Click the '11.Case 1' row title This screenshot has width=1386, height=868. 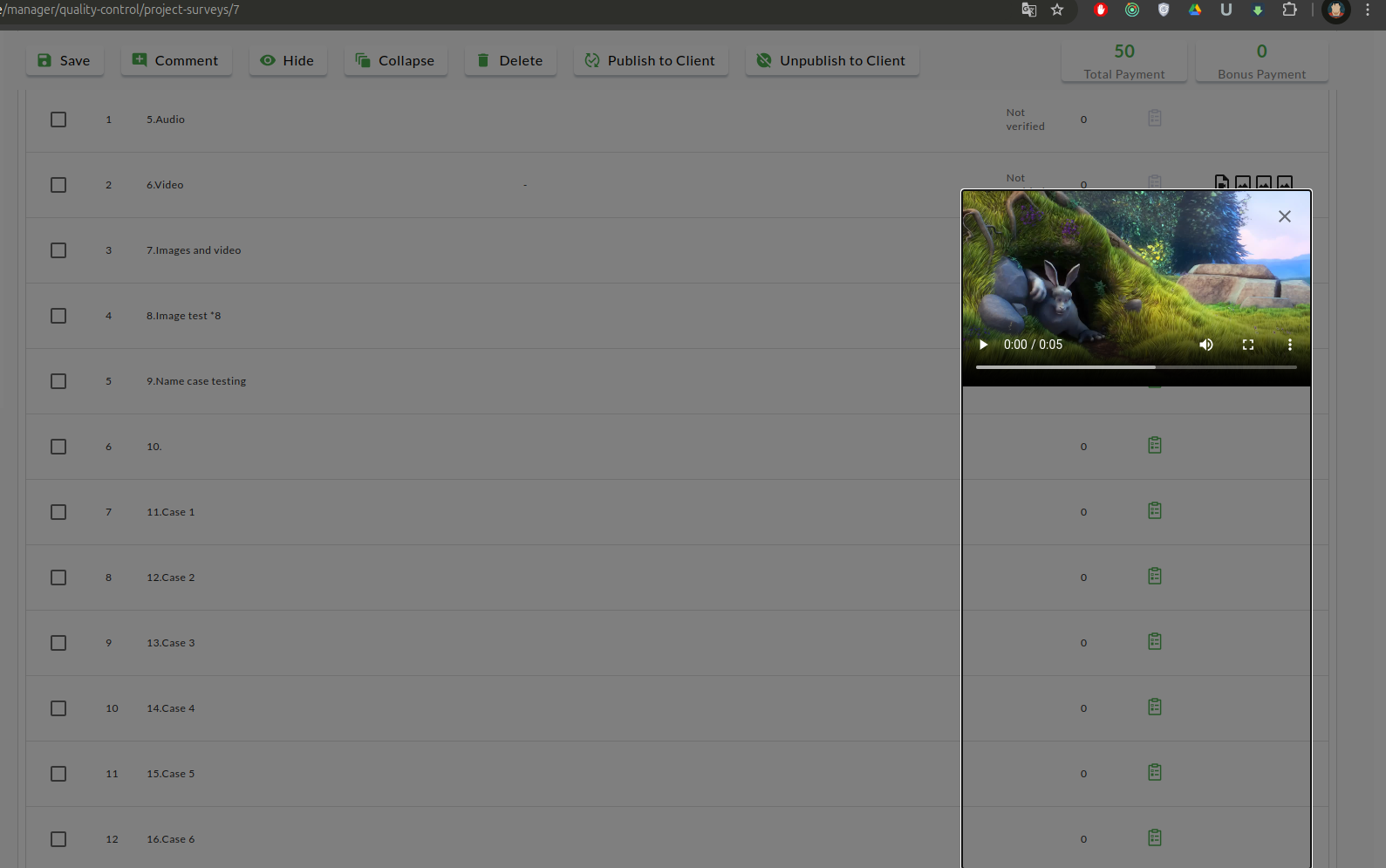pos(171,512)
